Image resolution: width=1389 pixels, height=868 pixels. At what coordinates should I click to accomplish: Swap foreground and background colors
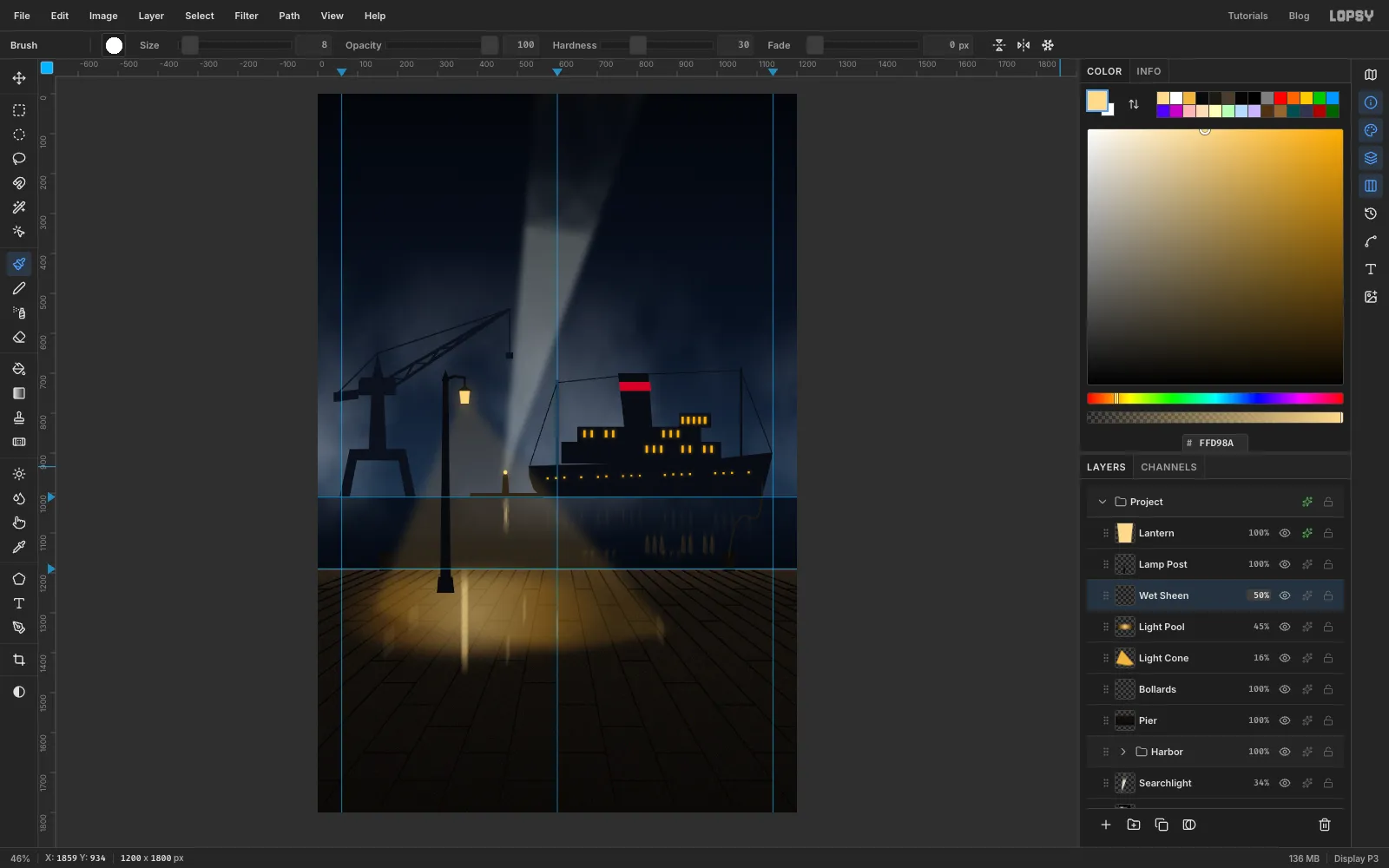tap(1134, 104)
